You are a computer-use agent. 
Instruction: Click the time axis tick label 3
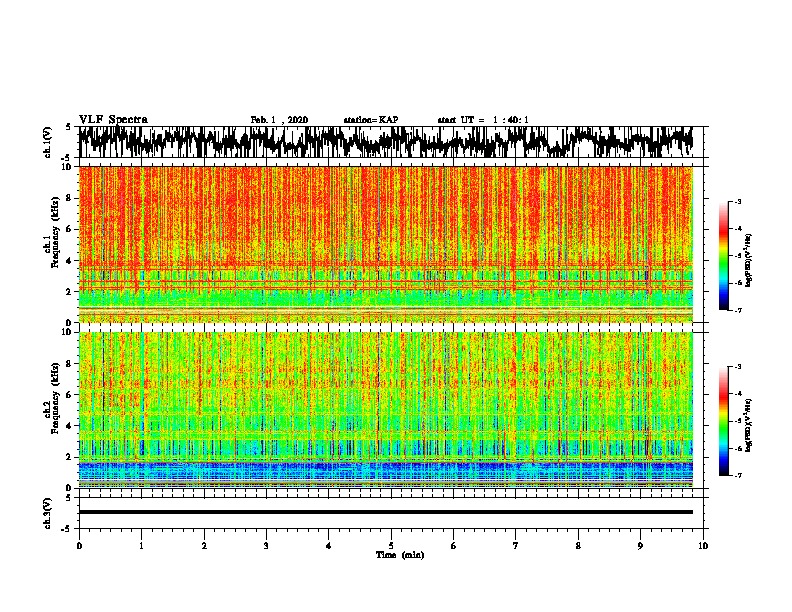[x=266, y=546]
